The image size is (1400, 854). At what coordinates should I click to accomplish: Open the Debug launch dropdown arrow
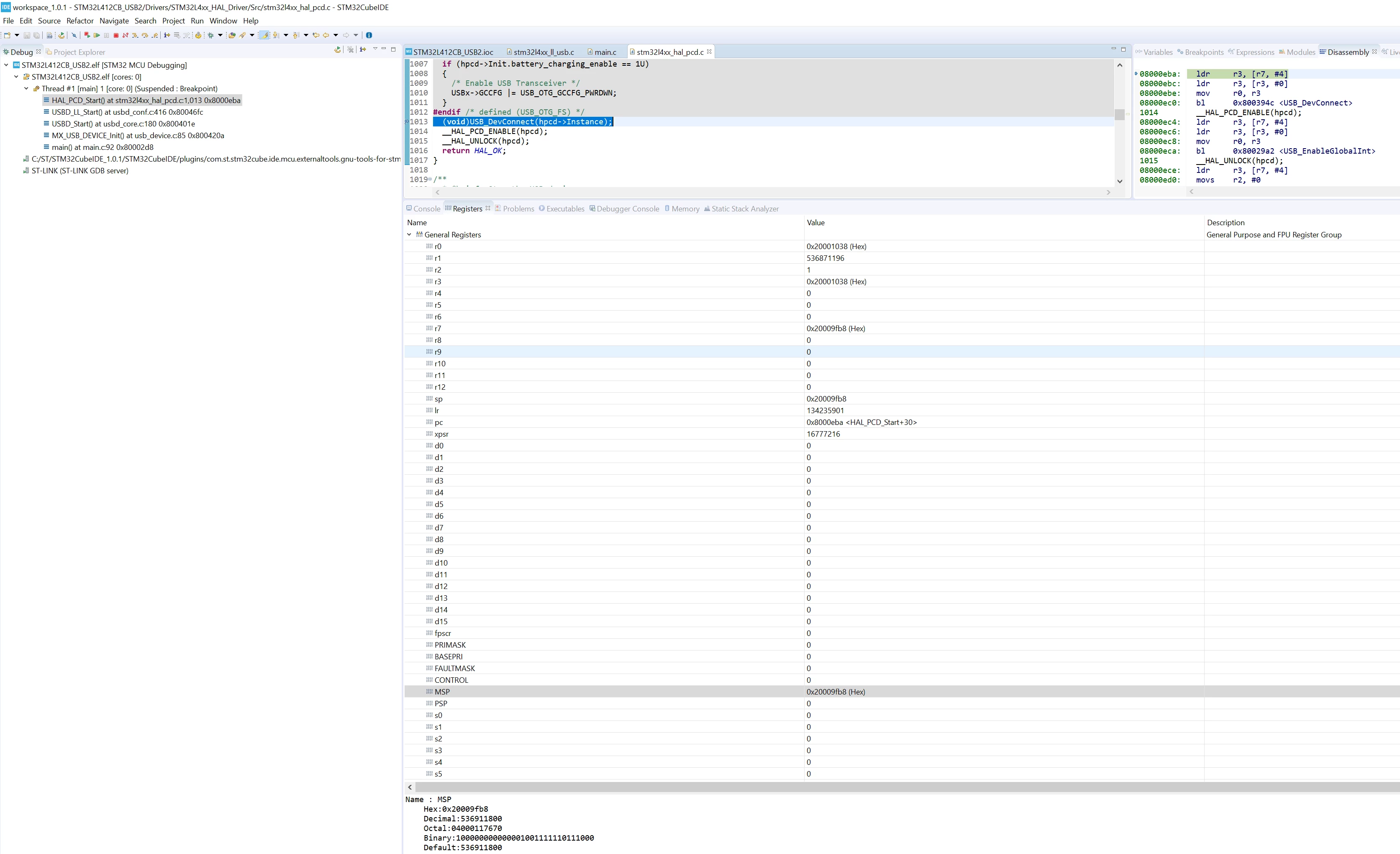click(x=221, y=35)
